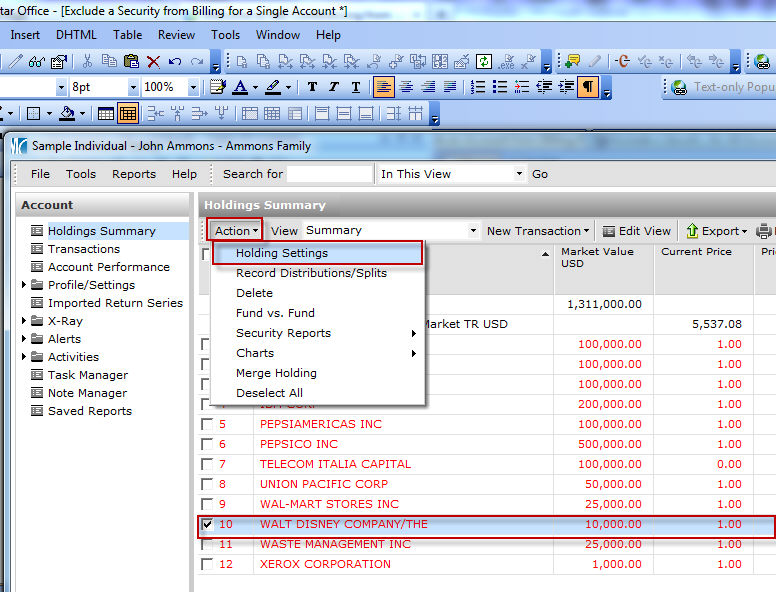Click the scissors Cut icon

pyautogui.click(x=88, y=61)
